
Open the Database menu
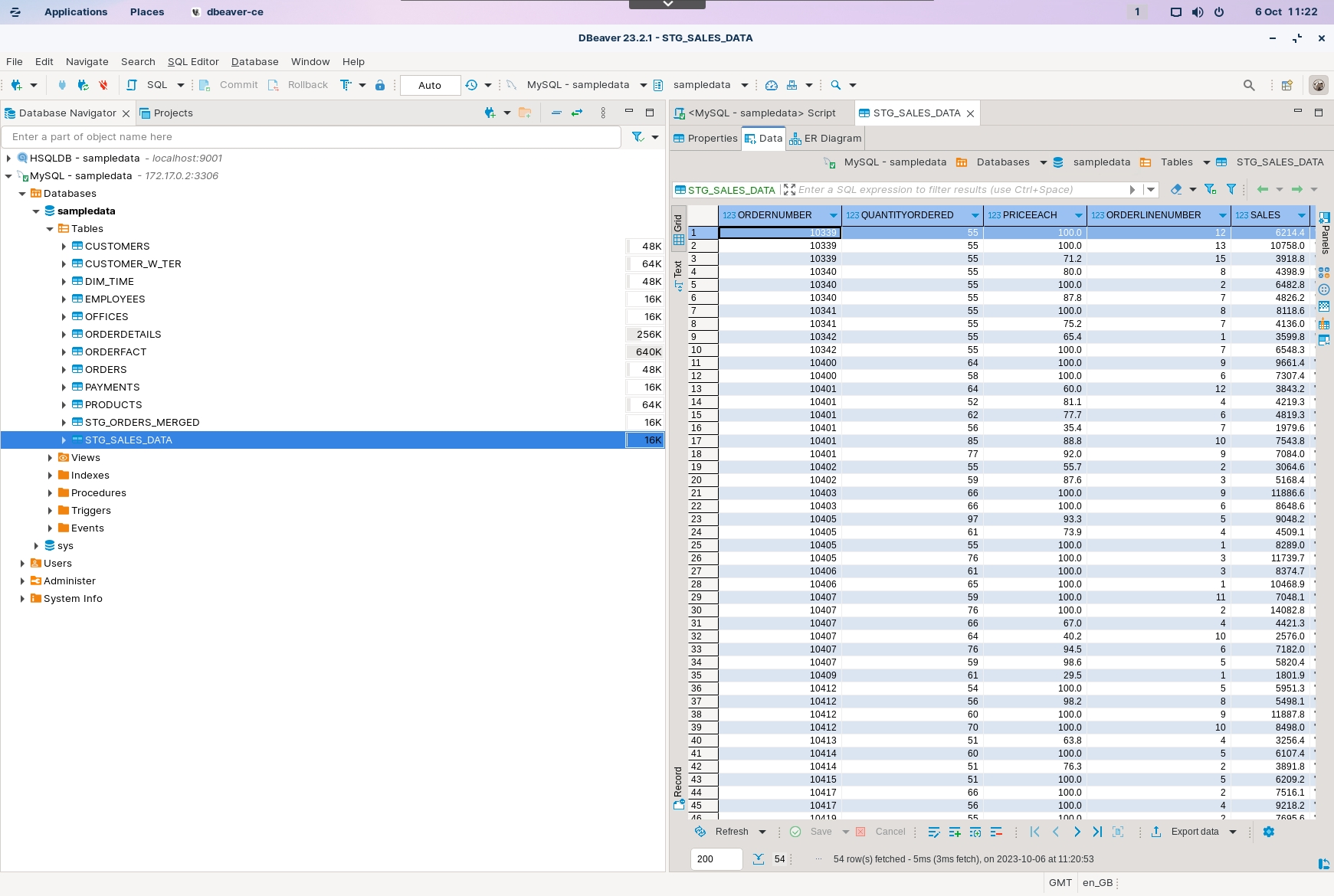coord(254,61)
